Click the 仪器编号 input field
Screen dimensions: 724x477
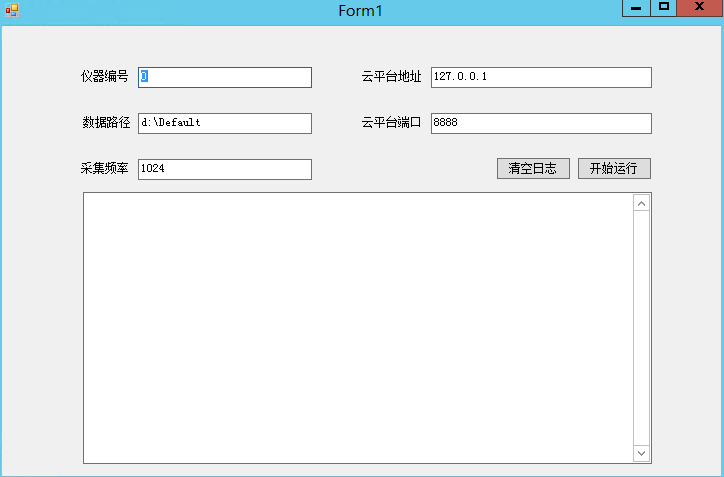pos(225,77)
